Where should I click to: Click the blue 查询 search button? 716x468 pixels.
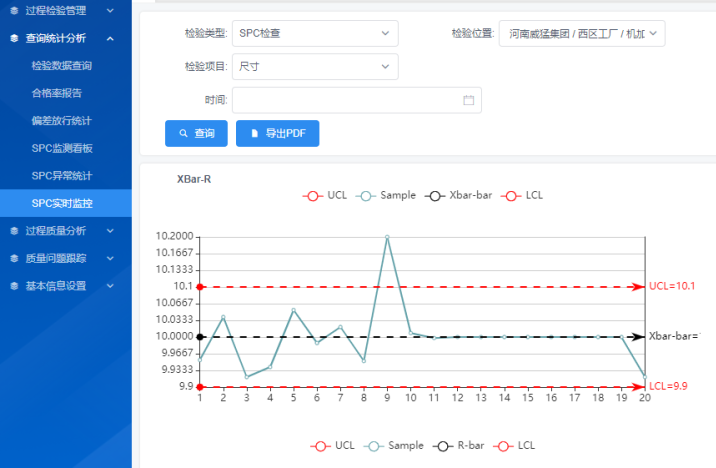(196, 133)
